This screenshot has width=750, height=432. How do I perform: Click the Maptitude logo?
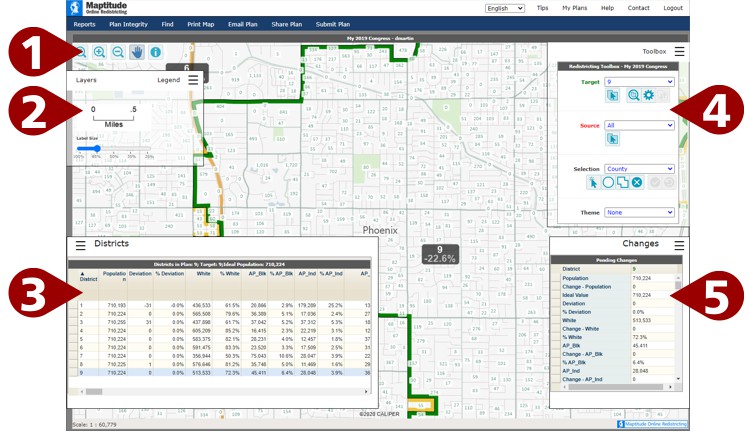(98, 8)
